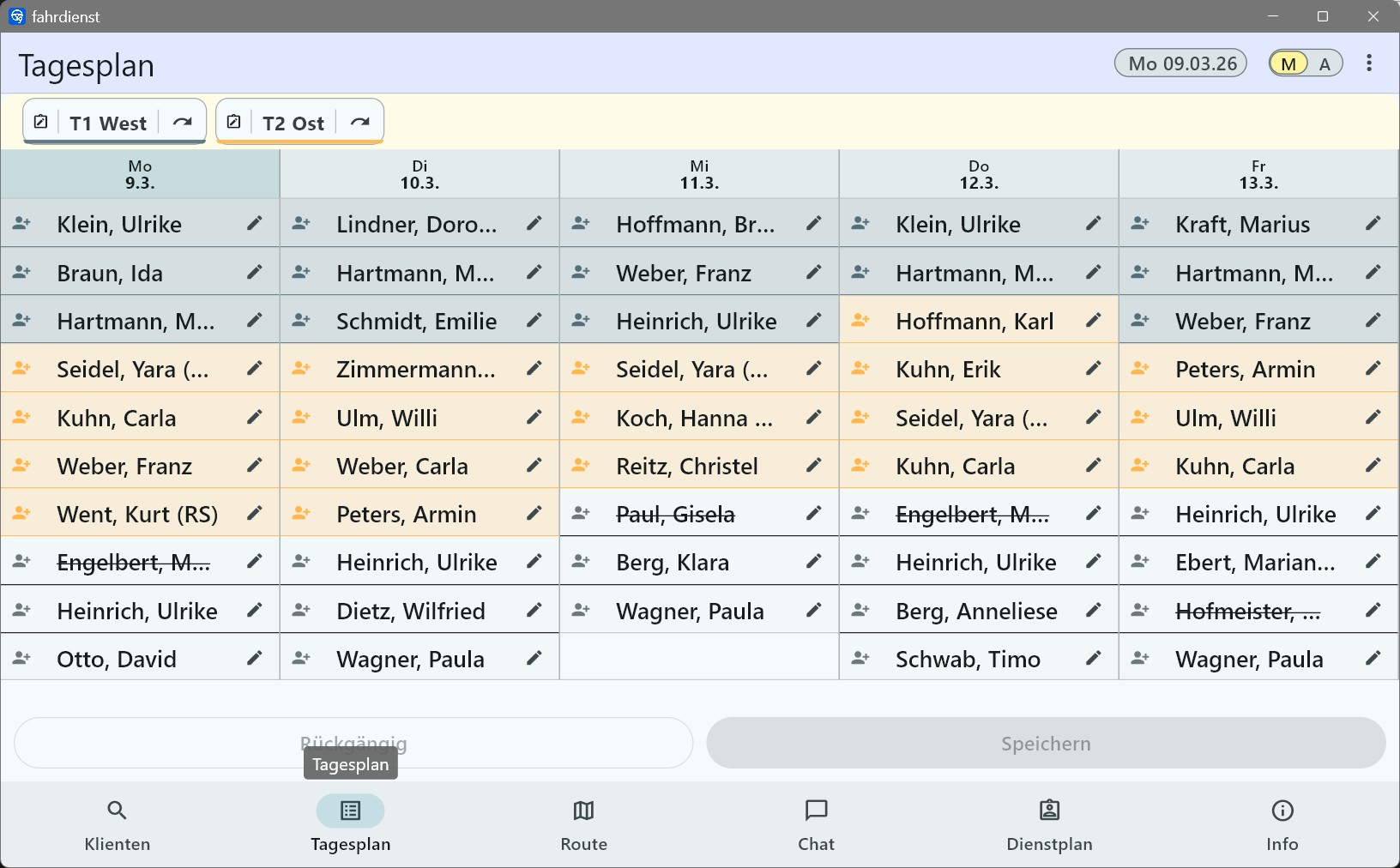Image resolution: width=1400 pixels, height=868 pixels.
Task: Click the add-person icon beside Hoffmann, Karl
Action: coord(860,321)
